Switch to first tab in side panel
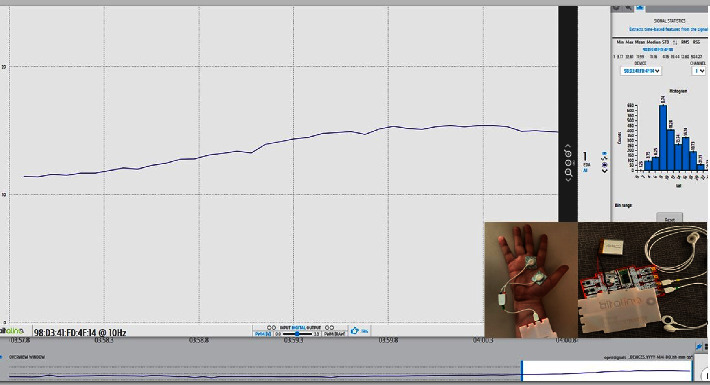The width and height of the screenshot is (710, 385). 617,8
